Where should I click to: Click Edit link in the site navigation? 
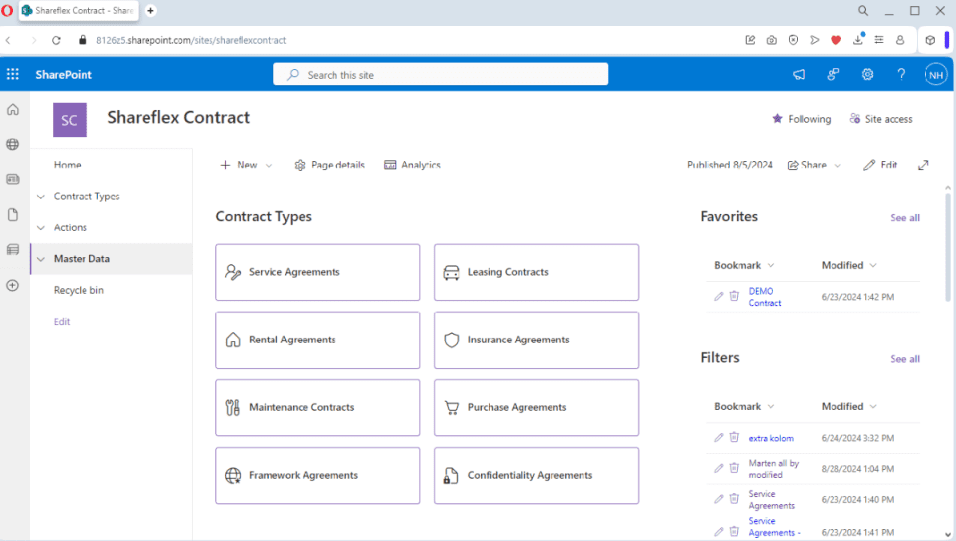point(62,321)
